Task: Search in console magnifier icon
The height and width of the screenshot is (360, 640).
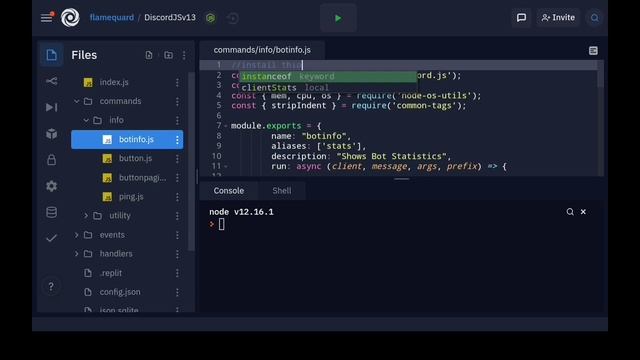Action: tap(570, 211)
